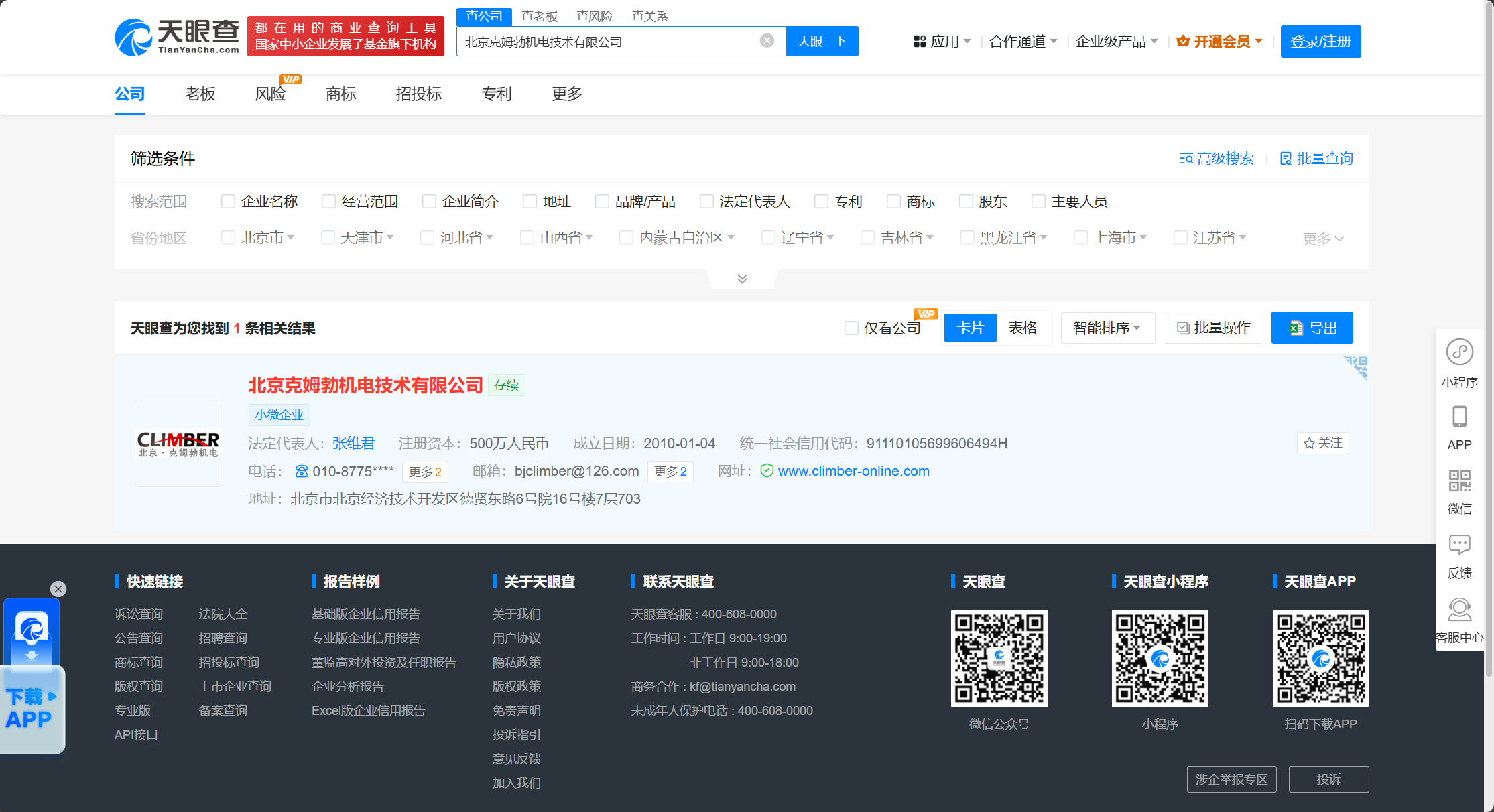This screenshot has height=812, width=1494.
Task: Click the 关注 star follow button
Action: (x=1322, y=443)
